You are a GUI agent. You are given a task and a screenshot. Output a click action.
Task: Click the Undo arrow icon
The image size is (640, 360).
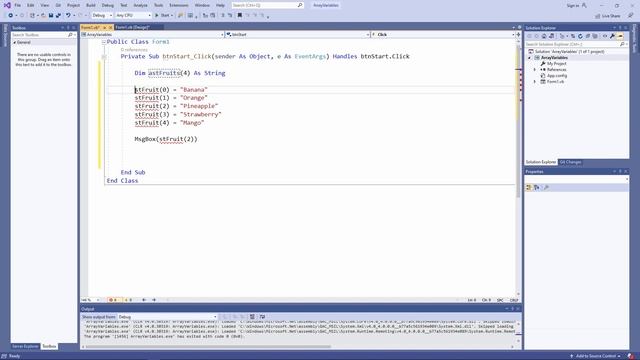point(68,15)
